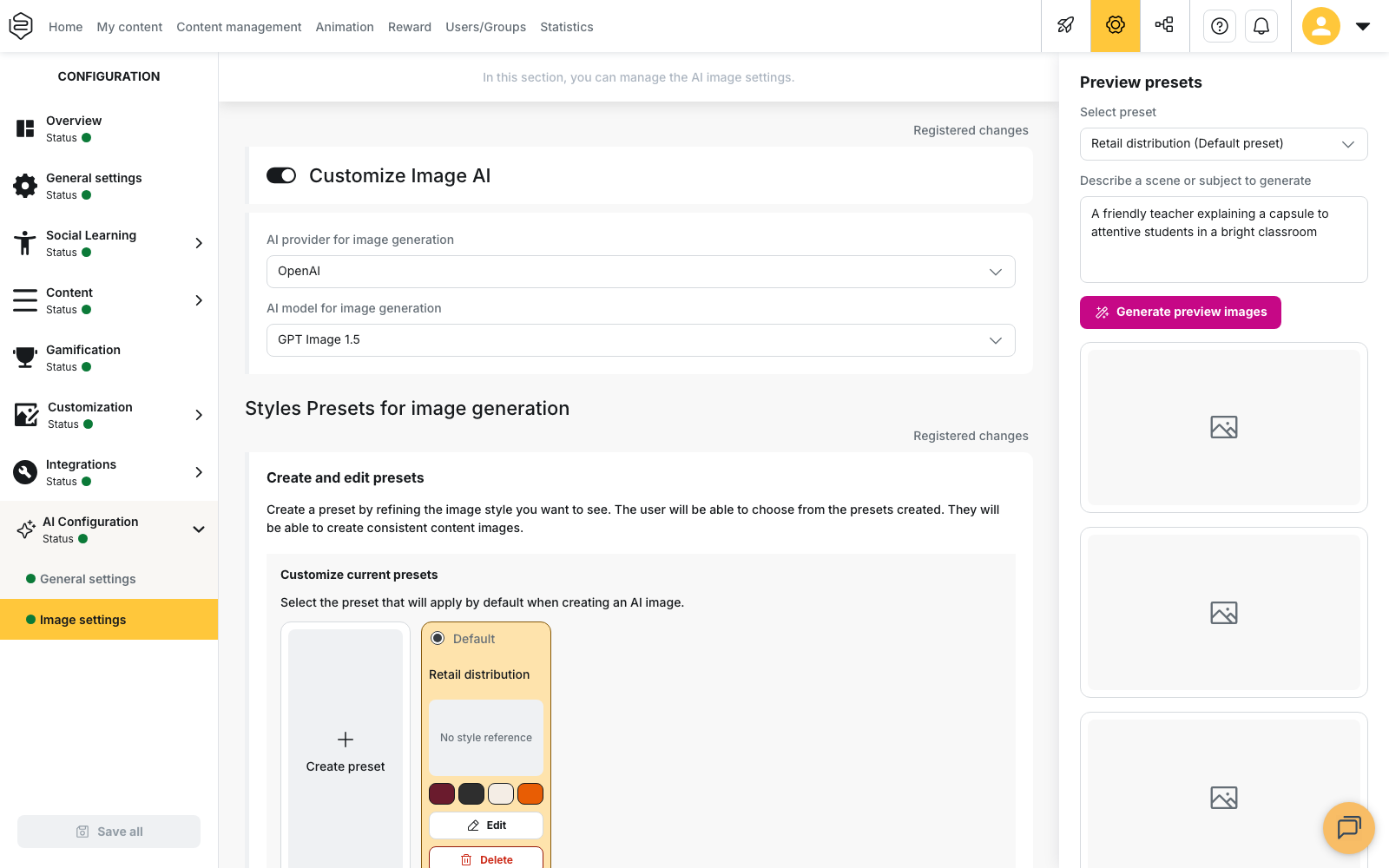Collapse the AI Configuration section chevron
This screenshot has width=1389, height=868.
point(199,529)
